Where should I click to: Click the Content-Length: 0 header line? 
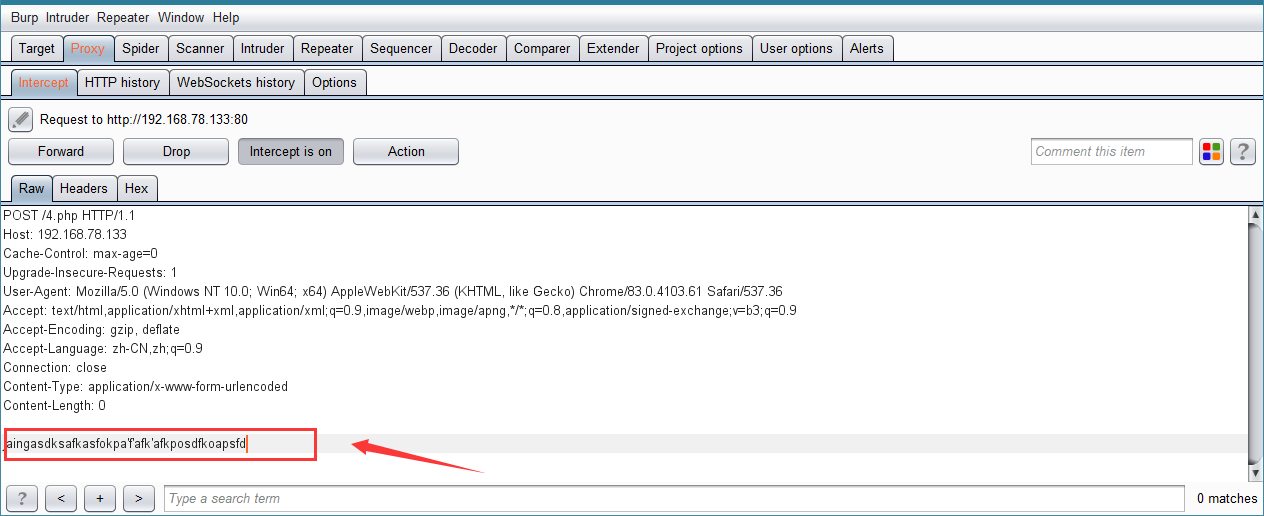[x=55, y=406]
